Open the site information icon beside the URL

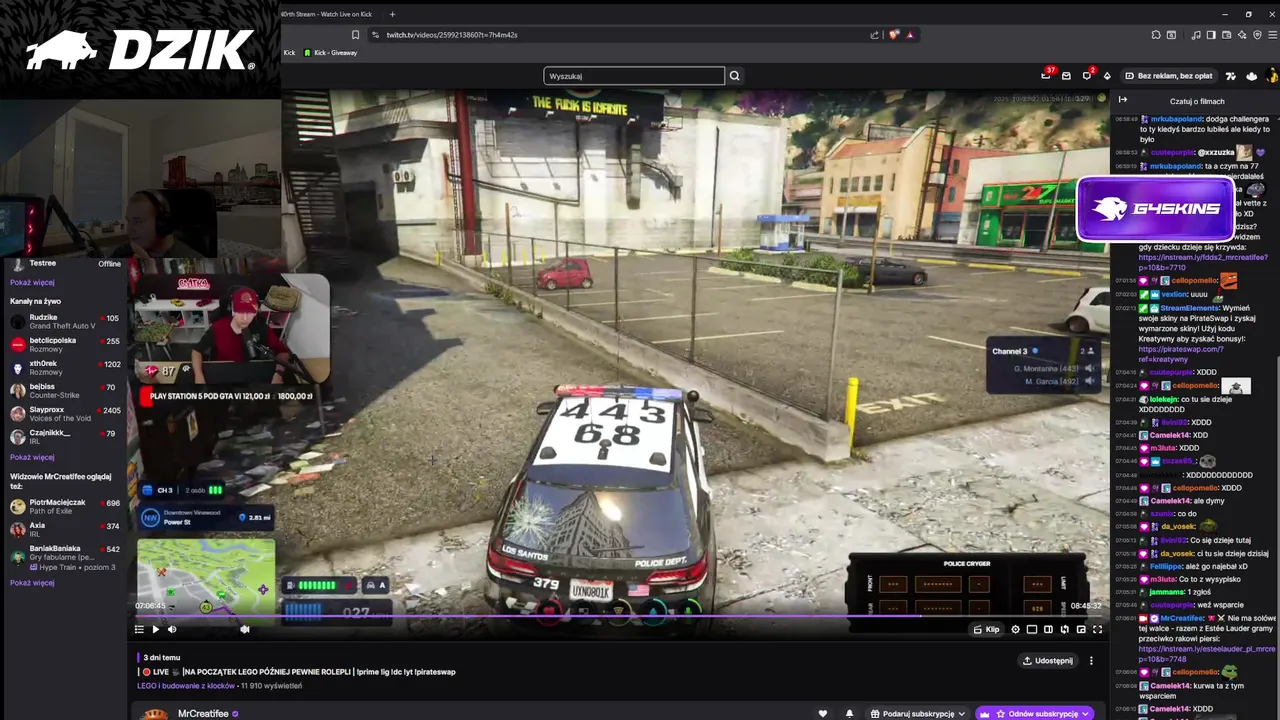[375, 34]
